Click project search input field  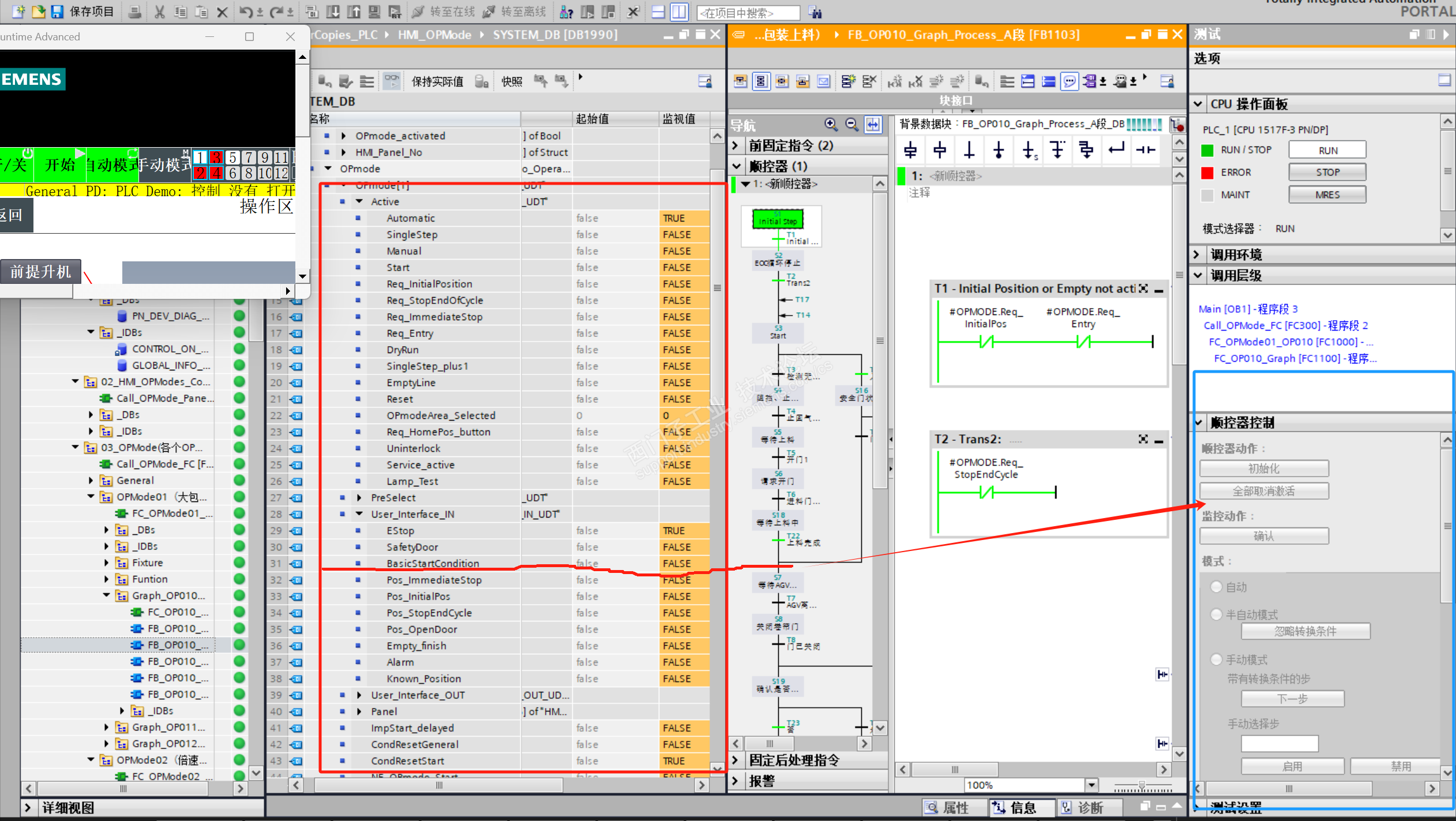pyautogui.click(x=748, y=13)
